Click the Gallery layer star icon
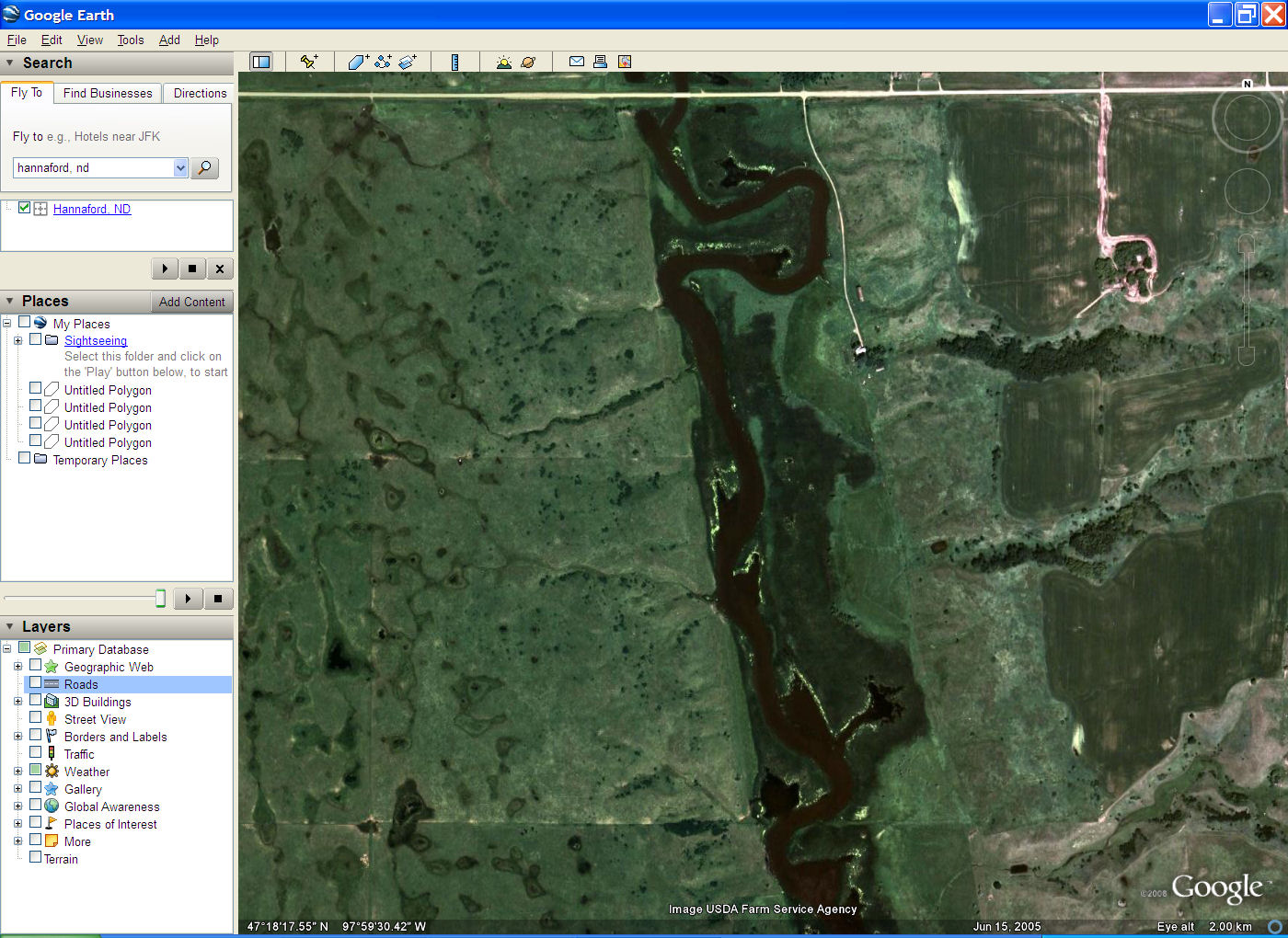 coord(52,789)
